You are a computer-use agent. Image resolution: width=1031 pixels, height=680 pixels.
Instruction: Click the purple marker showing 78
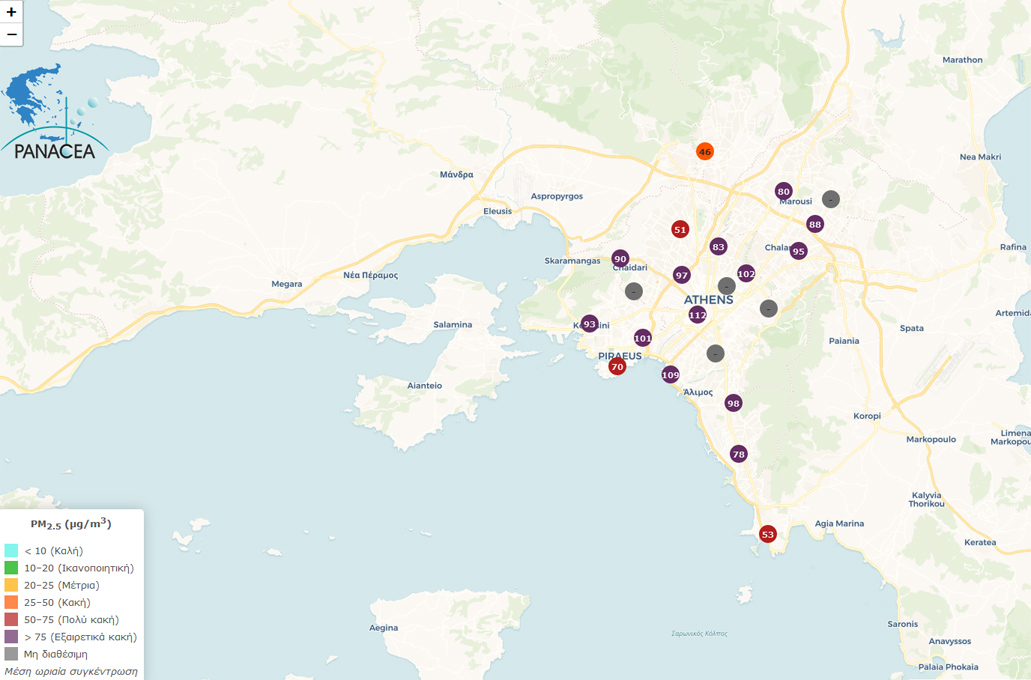click(x=738, y=454)
